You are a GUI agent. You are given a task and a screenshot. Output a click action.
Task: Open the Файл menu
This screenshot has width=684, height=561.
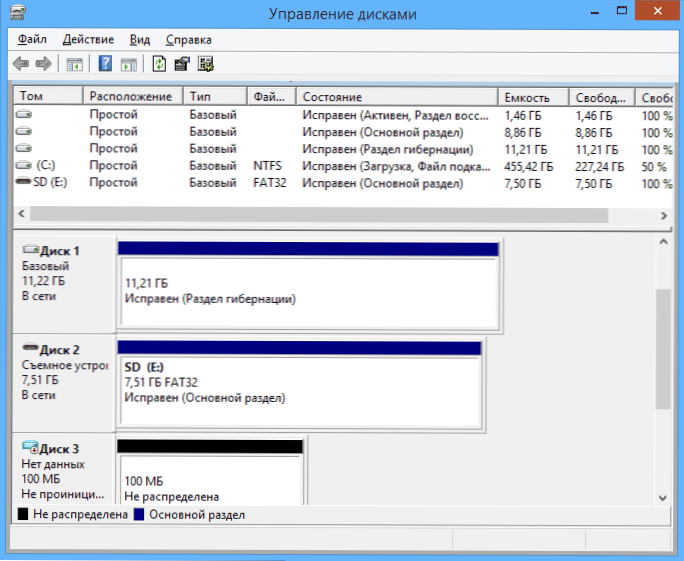32,39
